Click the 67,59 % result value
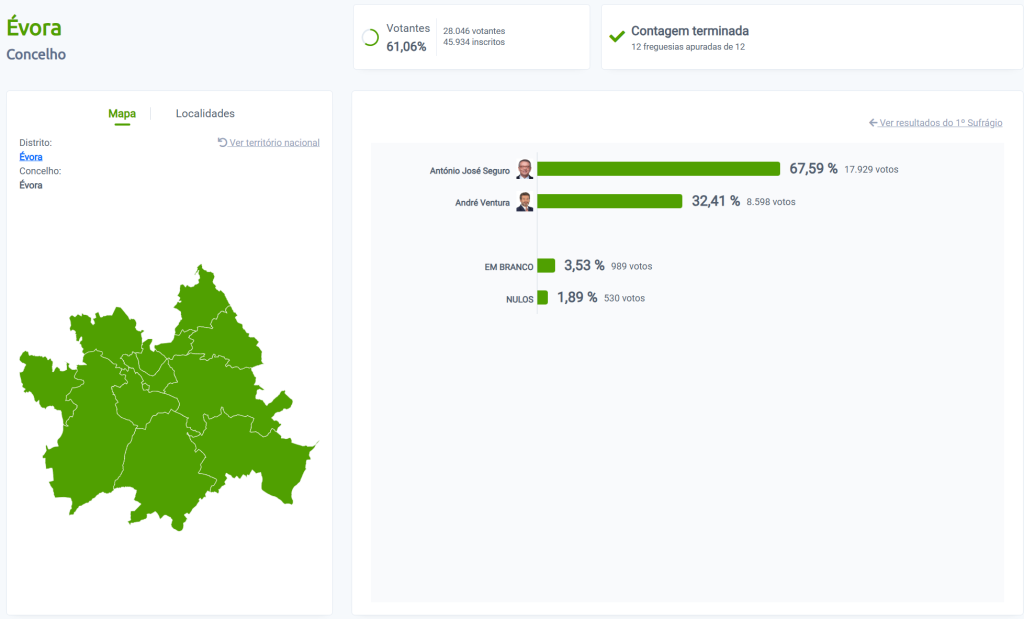 [x=813, y=169]
